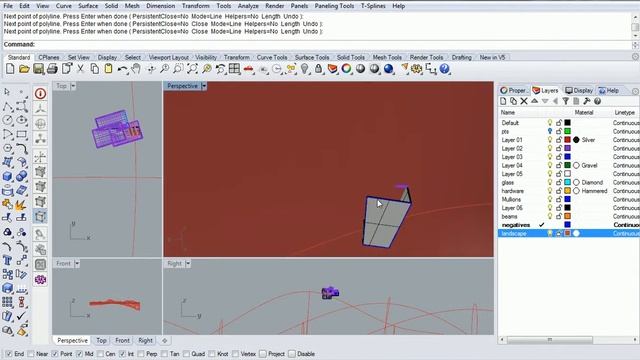
Task: Select the Polyline tool in sidebar
Action: point(7,107)
